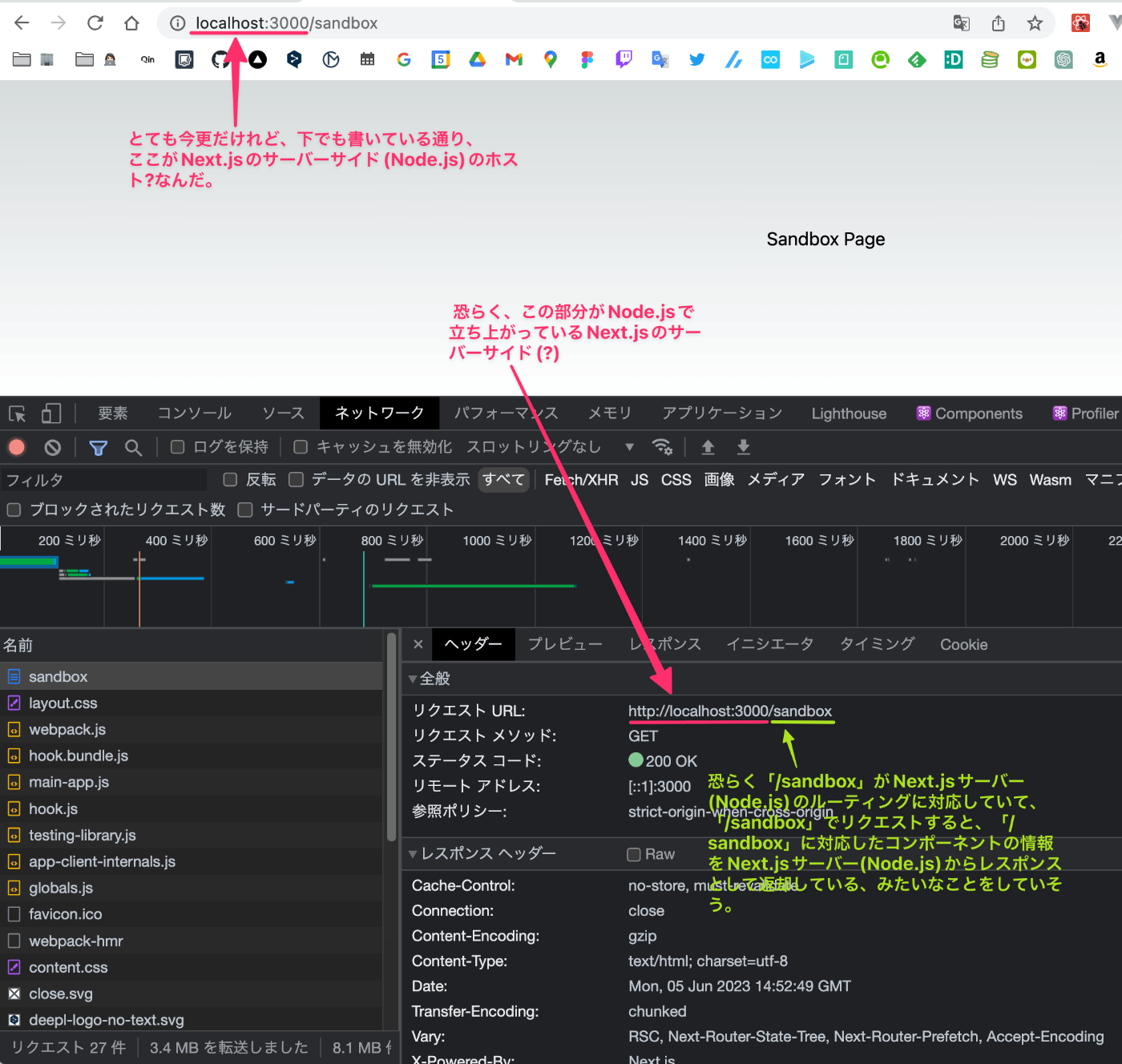
Task: Collapse the レスポンス ヘッダー section
Action: [413, 854]
